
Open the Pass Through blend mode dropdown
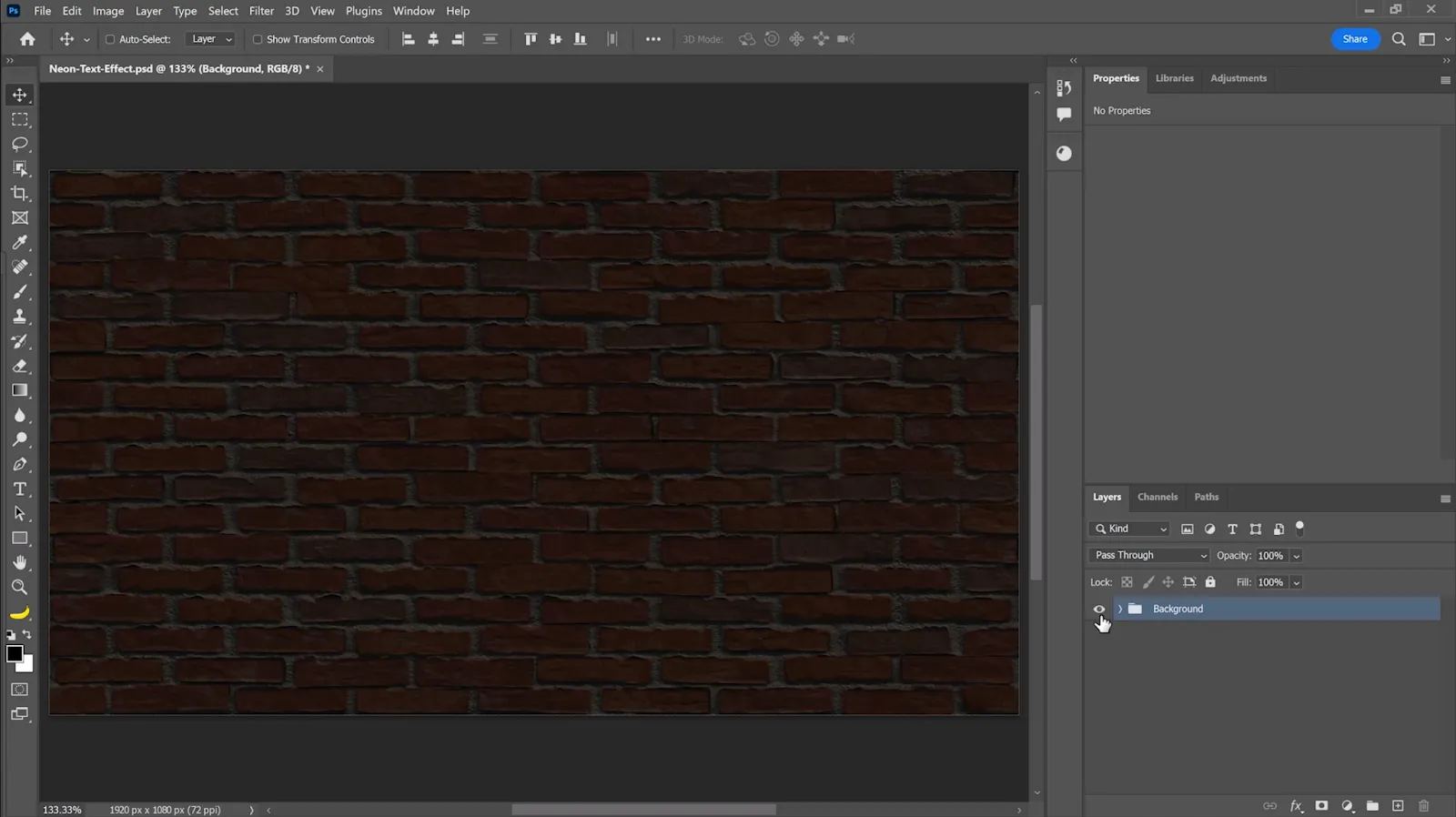[1149, 556]
